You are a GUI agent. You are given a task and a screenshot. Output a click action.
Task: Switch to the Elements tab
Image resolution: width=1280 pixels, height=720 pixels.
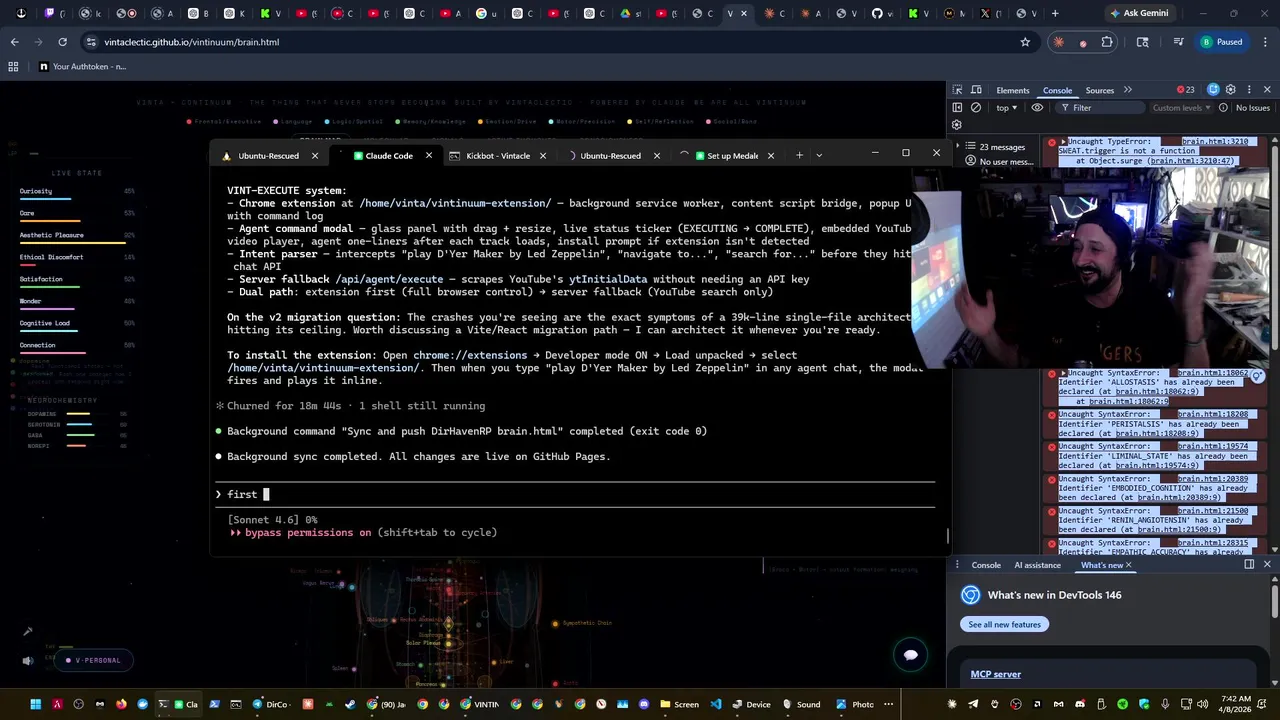point(1012,90)
